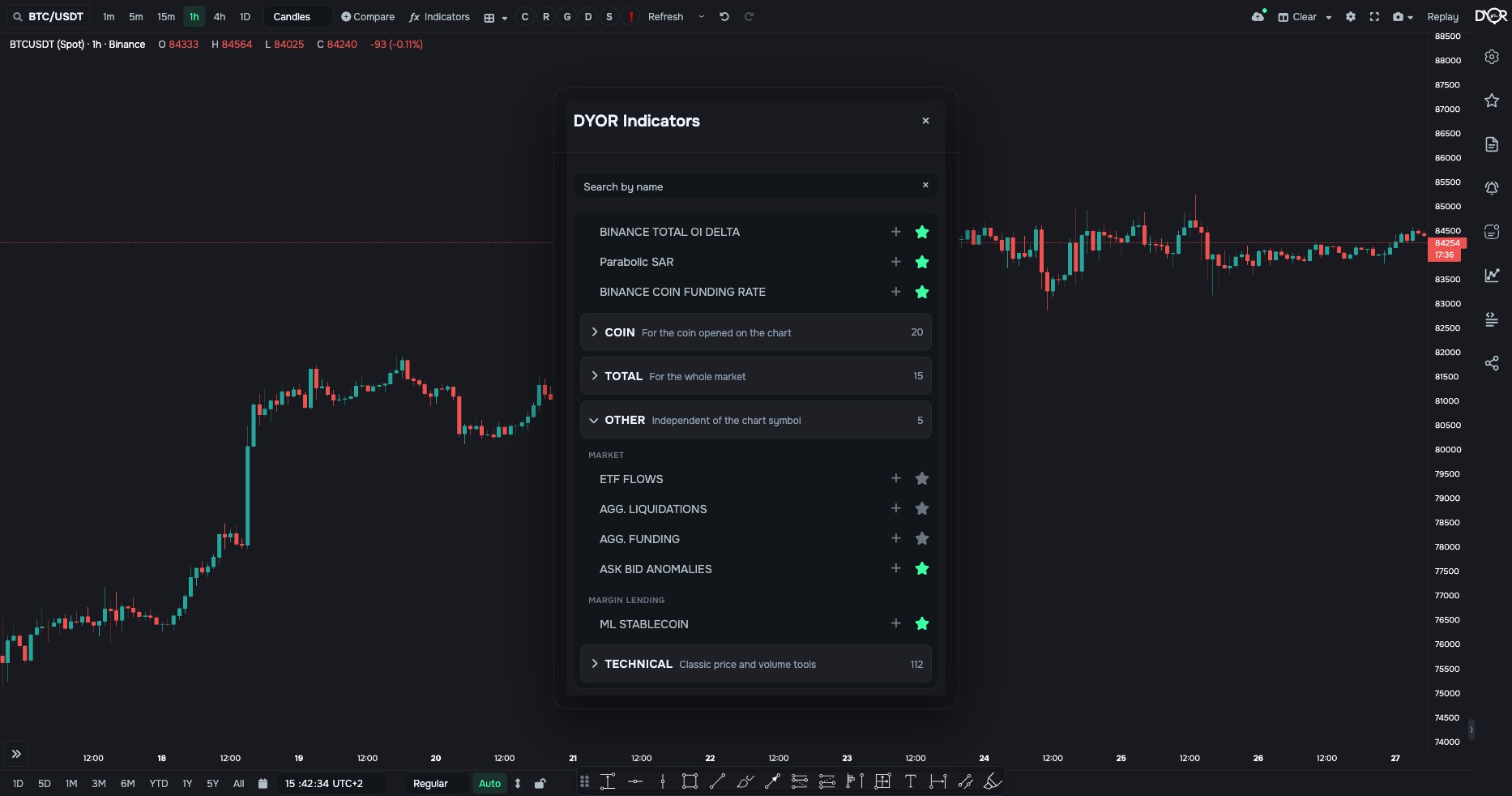This screenshot has height=796, width=1512.
Task: Set the chart range to YTD
Action: [159, 784]
